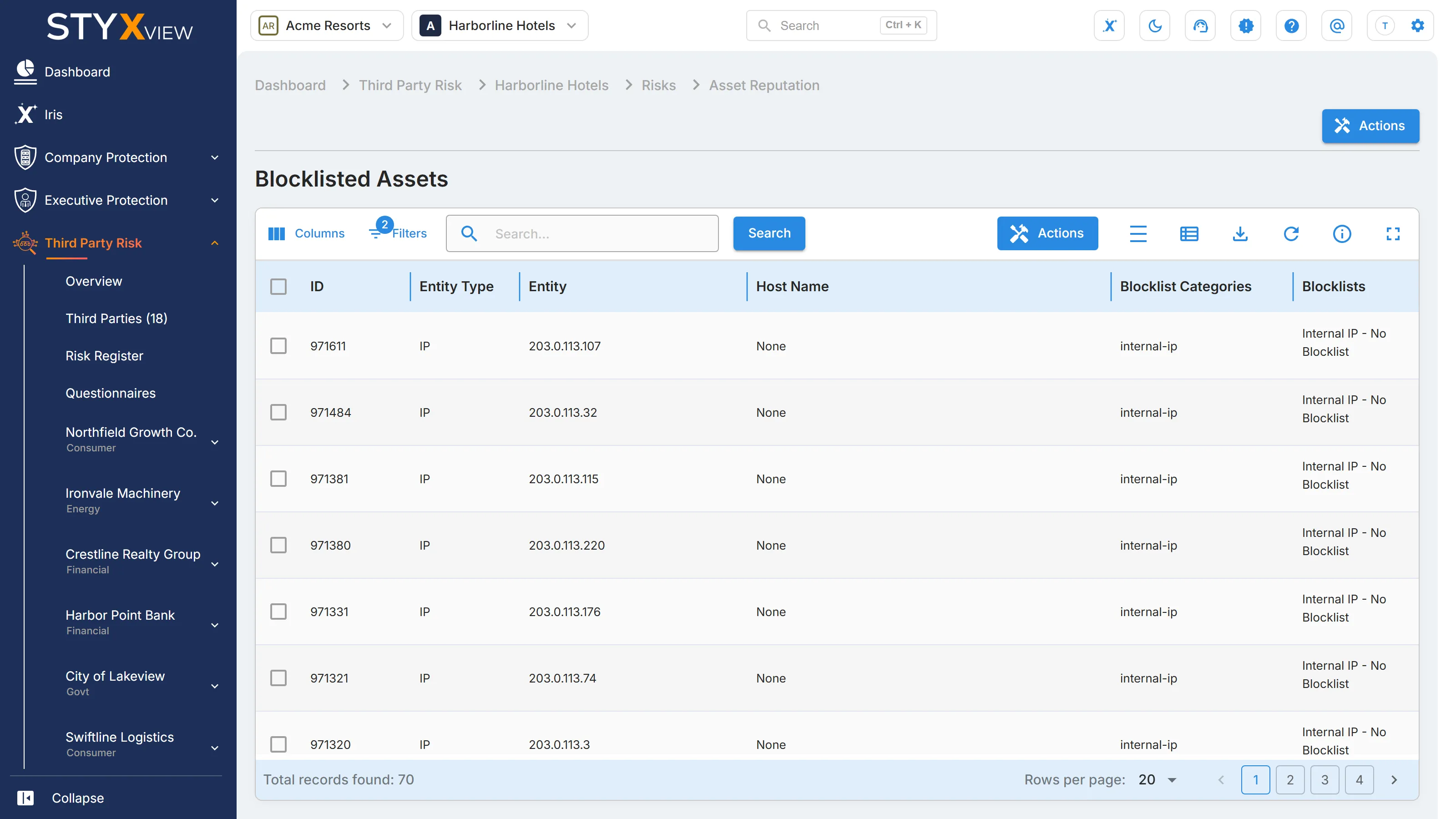This screenshot has height=819, width=1456.
Task: Open the user avatar T icon
Action: coord(1385,25)
